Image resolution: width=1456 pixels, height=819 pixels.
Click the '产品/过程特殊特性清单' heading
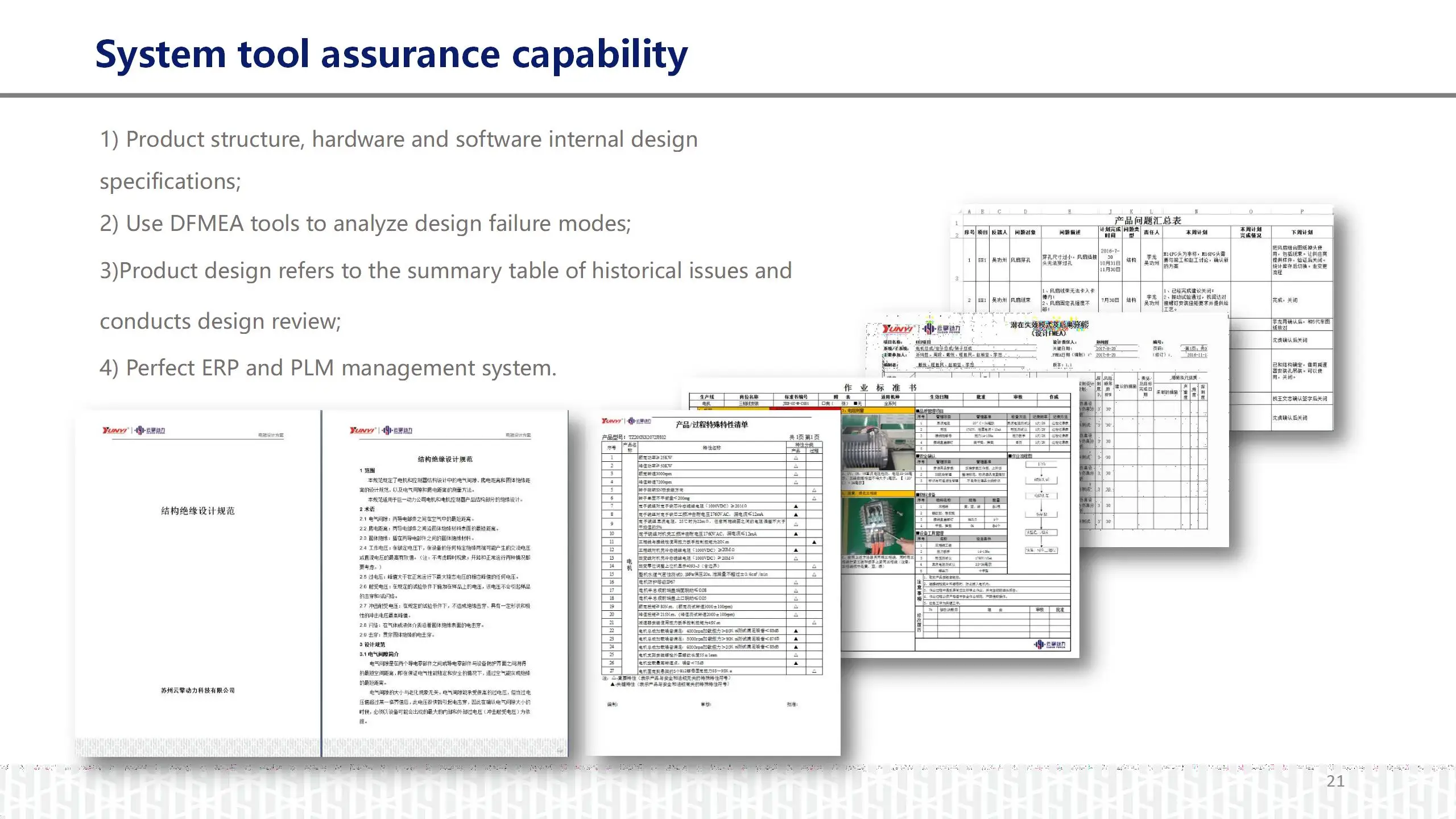point(712,424)
